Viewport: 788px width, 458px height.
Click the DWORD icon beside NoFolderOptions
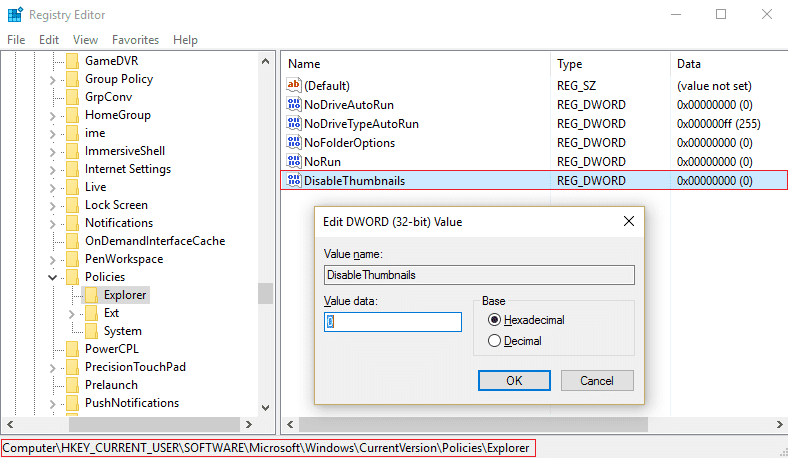click(294, 143)
